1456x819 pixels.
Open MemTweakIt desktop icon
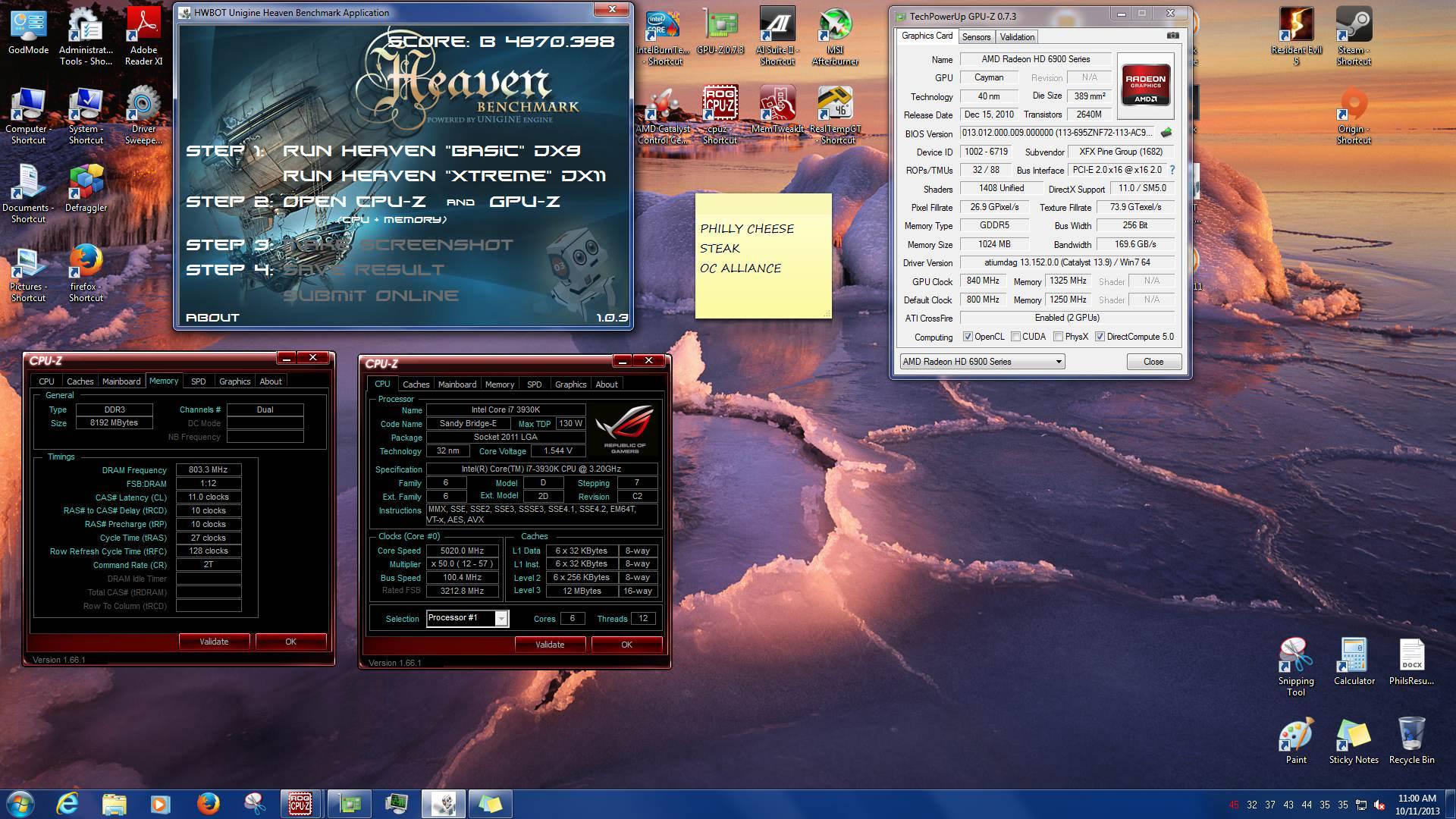777,109
